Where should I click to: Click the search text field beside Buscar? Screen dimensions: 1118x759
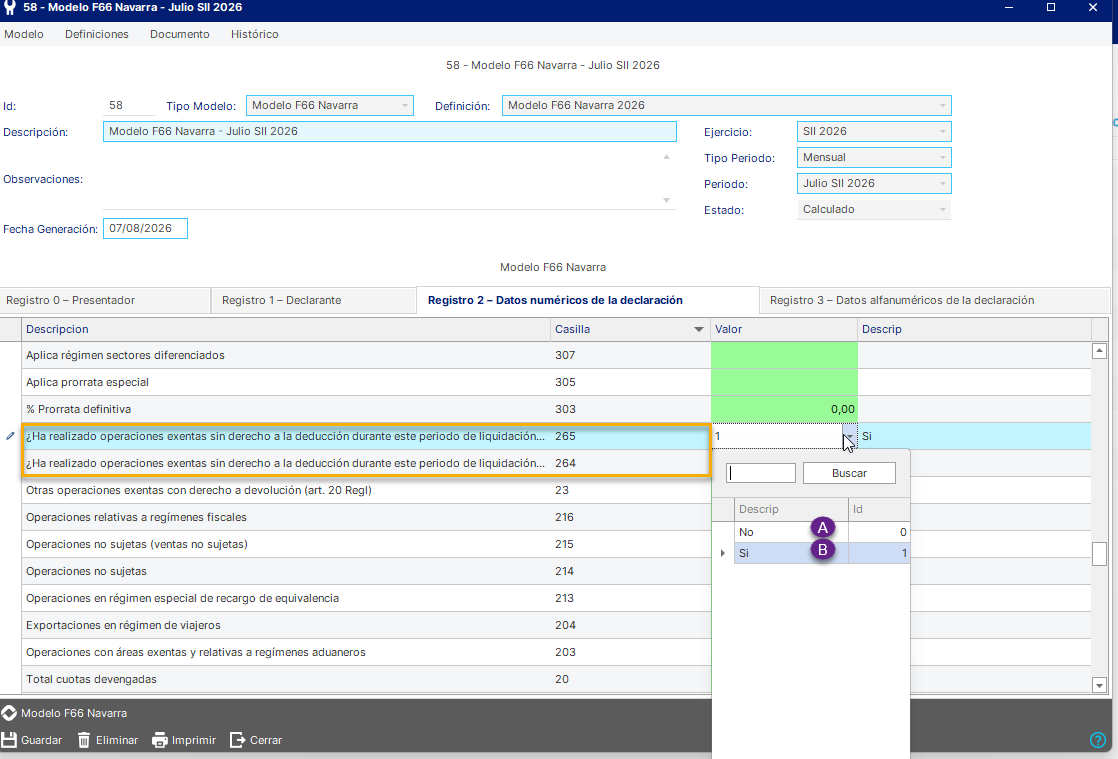[x=761, y=473]
